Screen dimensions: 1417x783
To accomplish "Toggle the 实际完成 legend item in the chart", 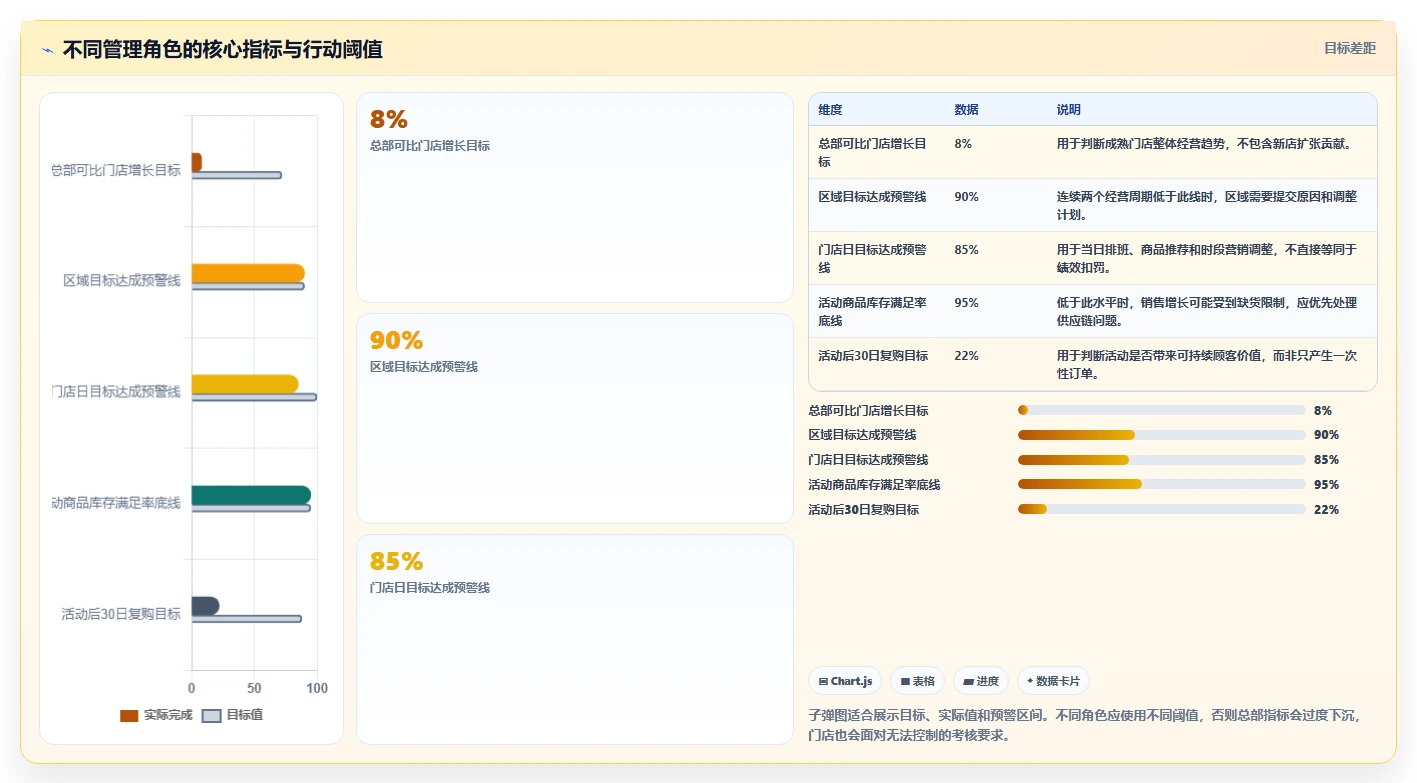I will tap(156, 715).
